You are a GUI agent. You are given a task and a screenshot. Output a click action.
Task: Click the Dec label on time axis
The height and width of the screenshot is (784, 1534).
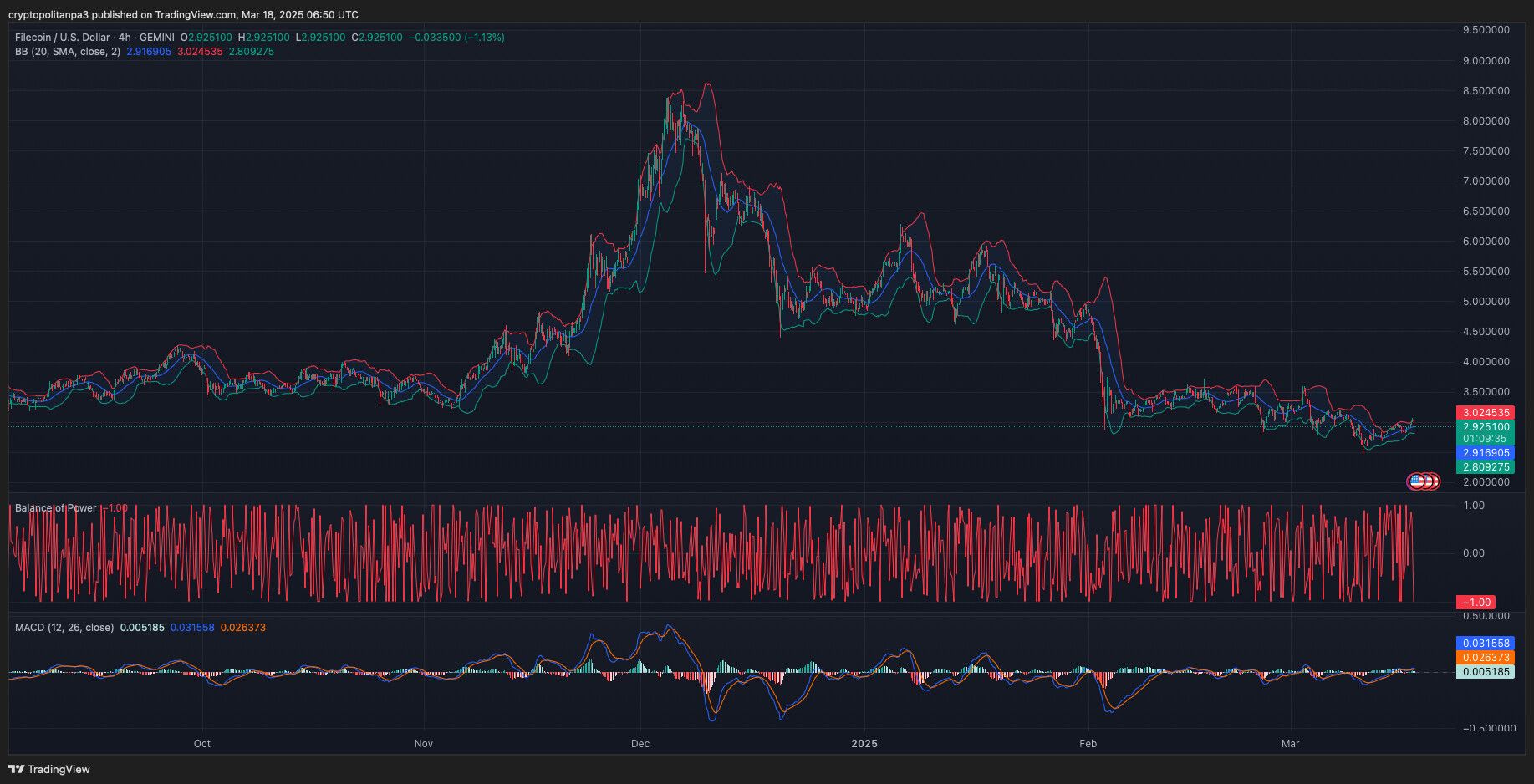(x=640, y=744)
